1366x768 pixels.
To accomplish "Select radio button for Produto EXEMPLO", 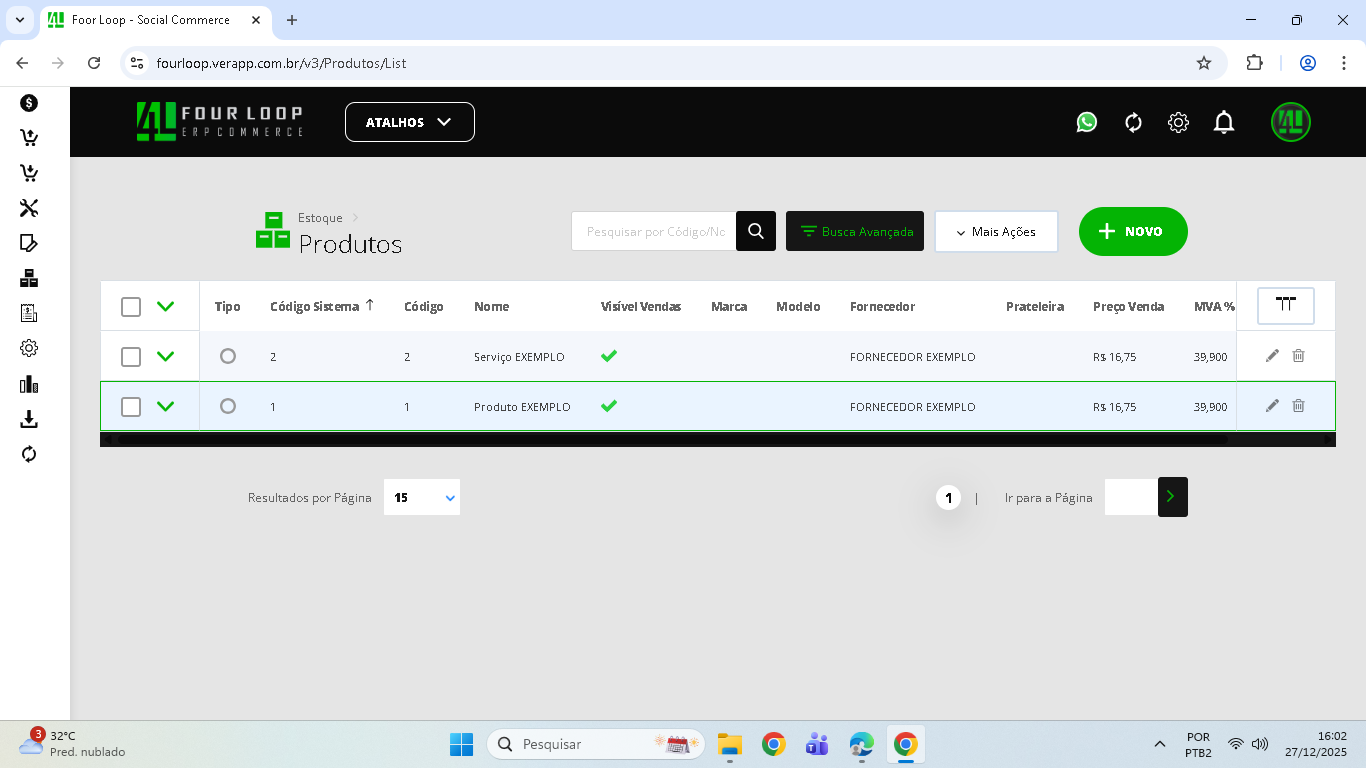I will [x=228, y=406].
